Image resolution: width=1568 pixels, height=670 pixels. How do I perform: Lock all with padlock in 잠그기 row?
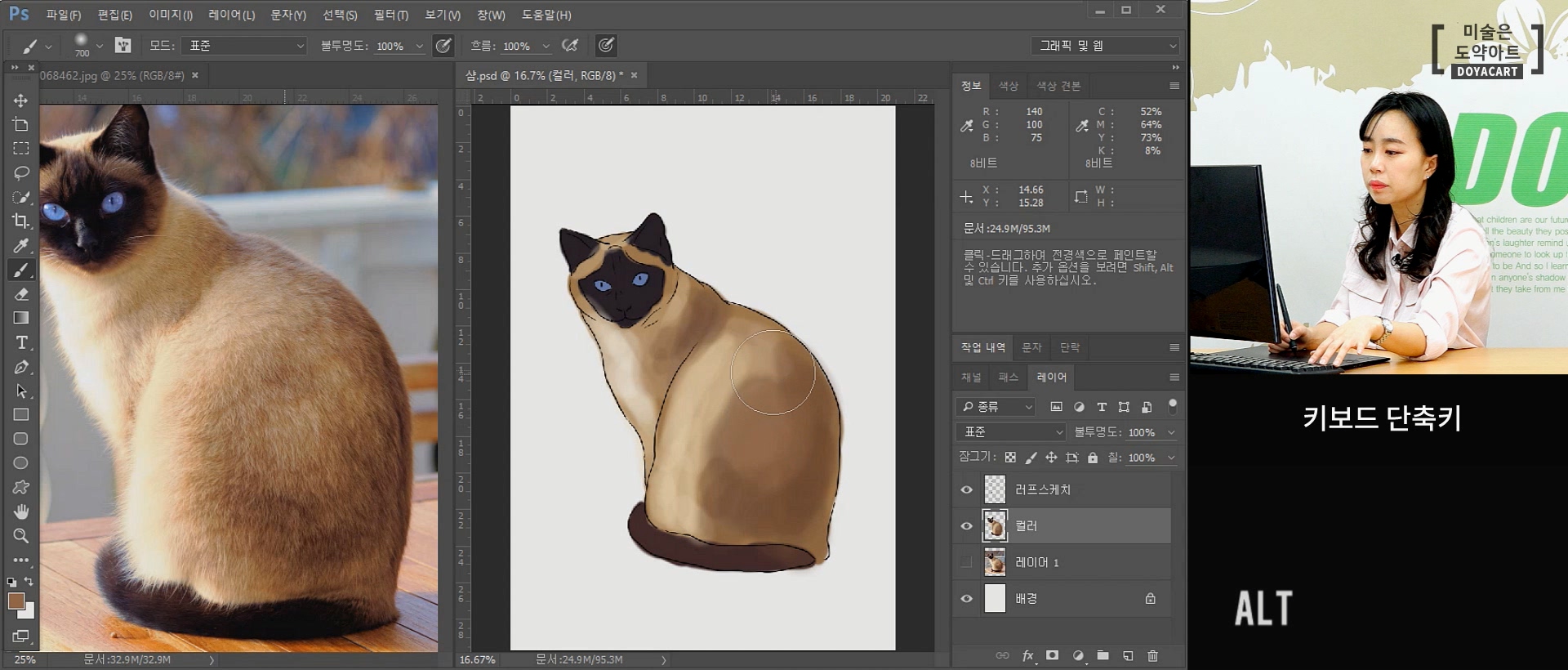click(x=1093, y=458)
